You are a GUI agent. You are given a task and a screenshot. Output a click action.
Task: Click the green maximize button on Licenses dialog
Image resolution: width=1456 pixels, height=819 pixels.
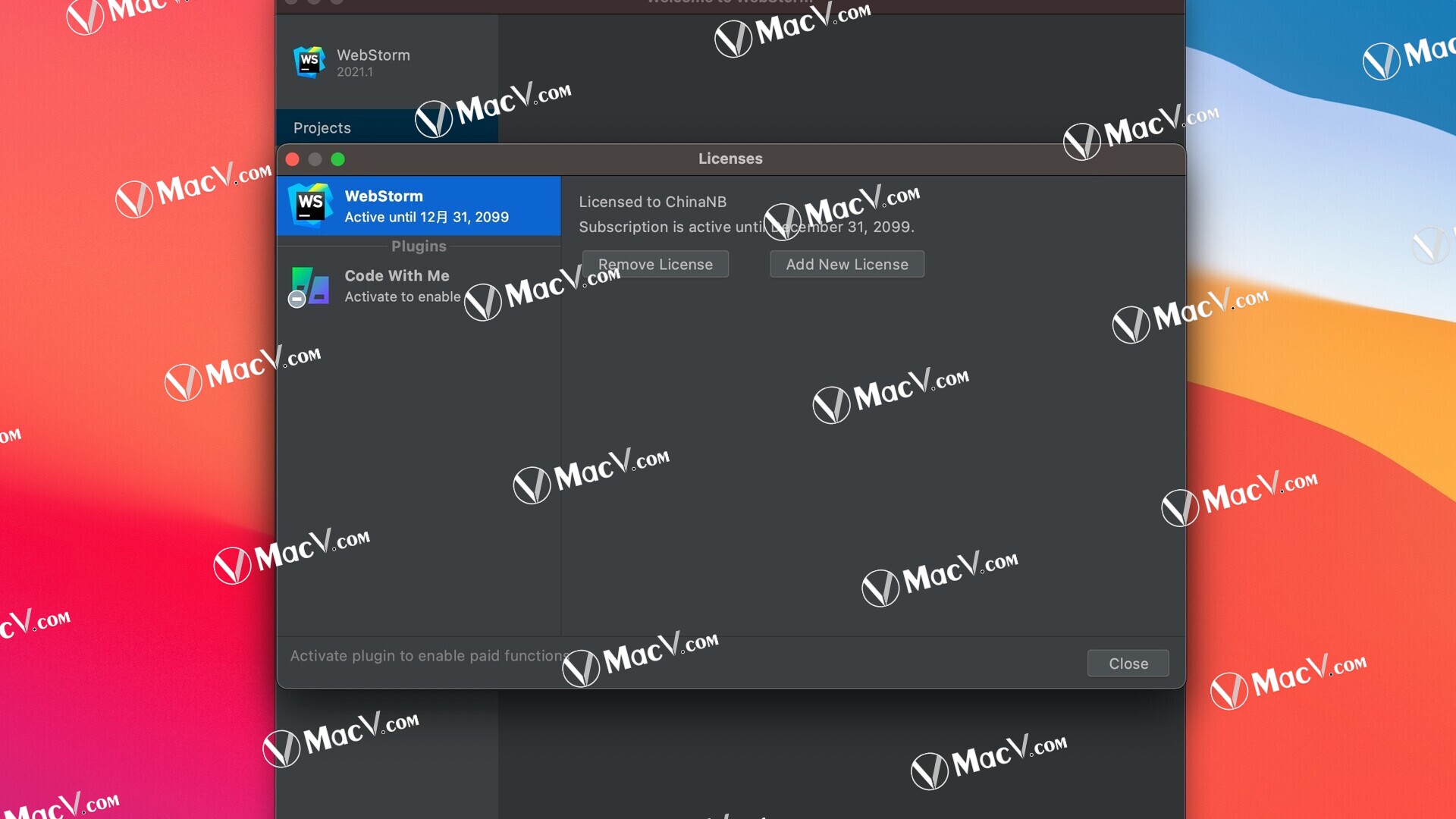click(337, 159)
